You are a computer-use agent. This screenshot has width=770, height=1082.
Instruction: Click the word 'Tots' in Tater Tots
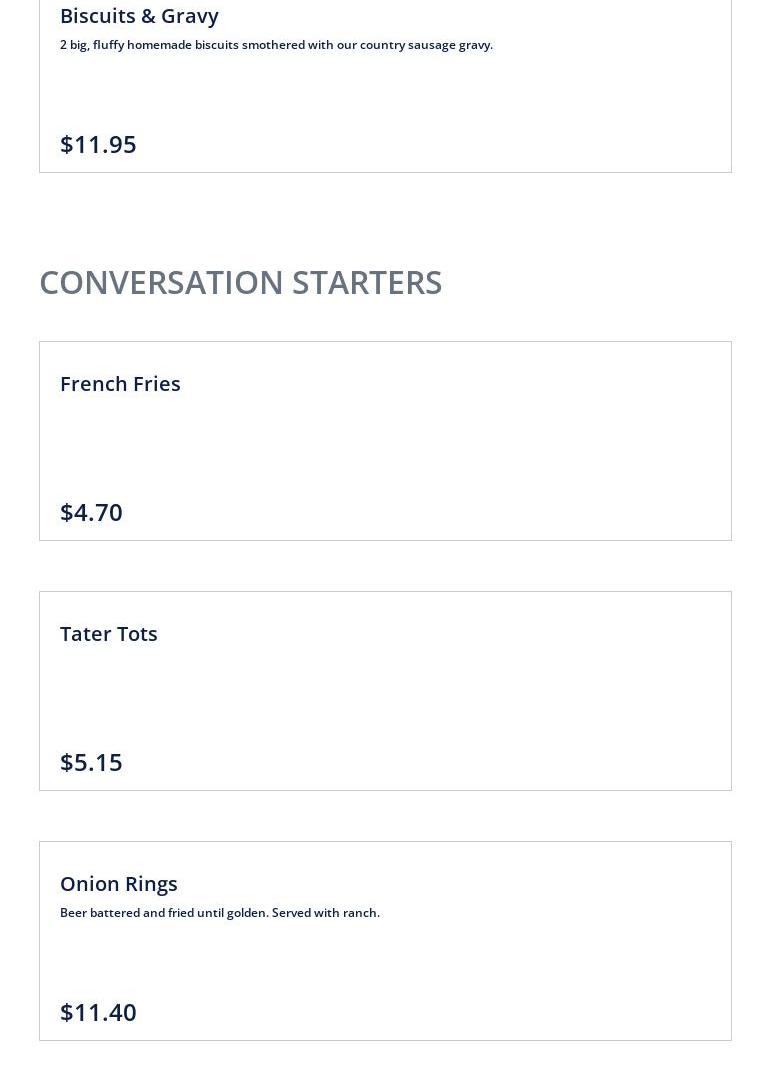tap(136, 634)
